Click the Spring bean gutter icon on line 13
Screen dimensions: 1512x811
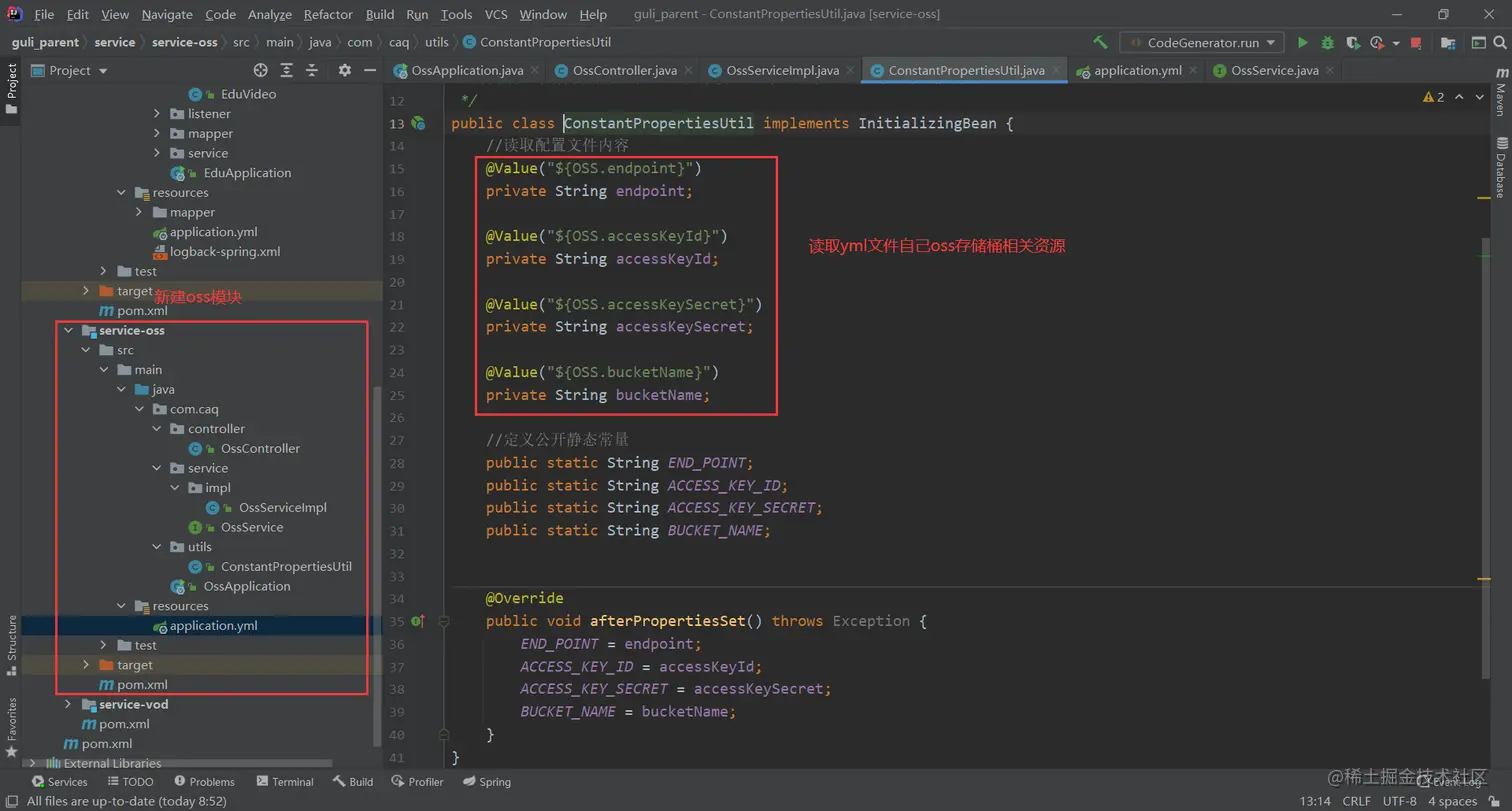coord(419,123)
